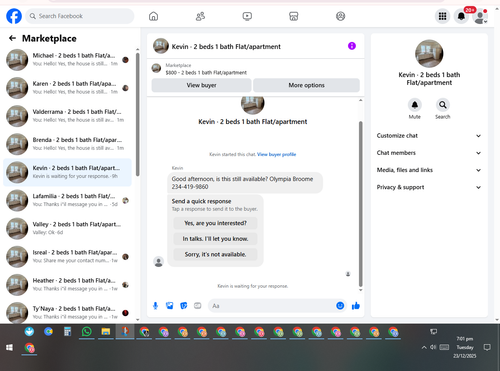Show hidden system tray icons
Image resolution: width=500 pixels, height=371 pixels.
click(x=424, y=347)
